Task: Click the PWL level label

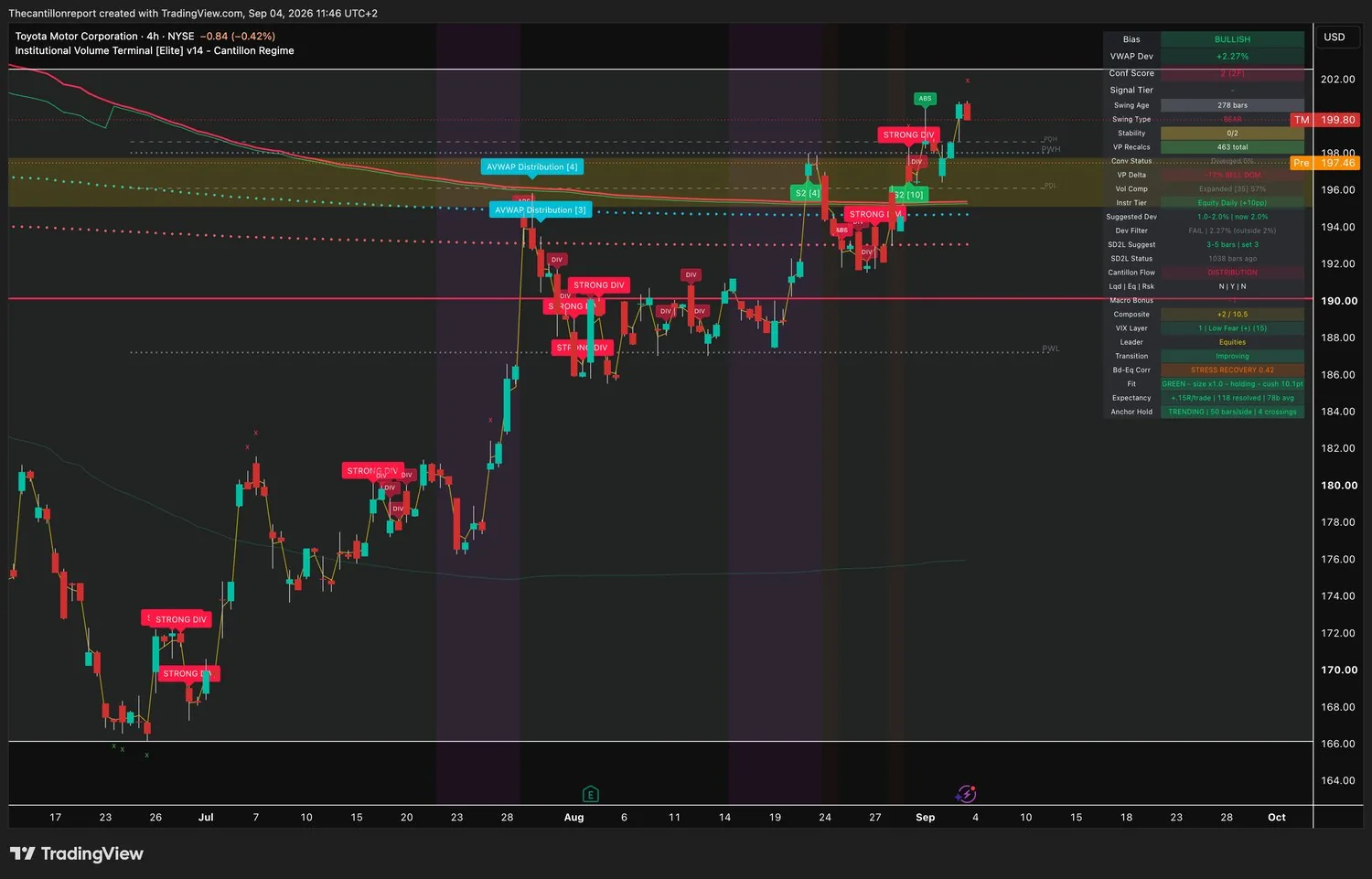Action: [x=1051, y=348]
